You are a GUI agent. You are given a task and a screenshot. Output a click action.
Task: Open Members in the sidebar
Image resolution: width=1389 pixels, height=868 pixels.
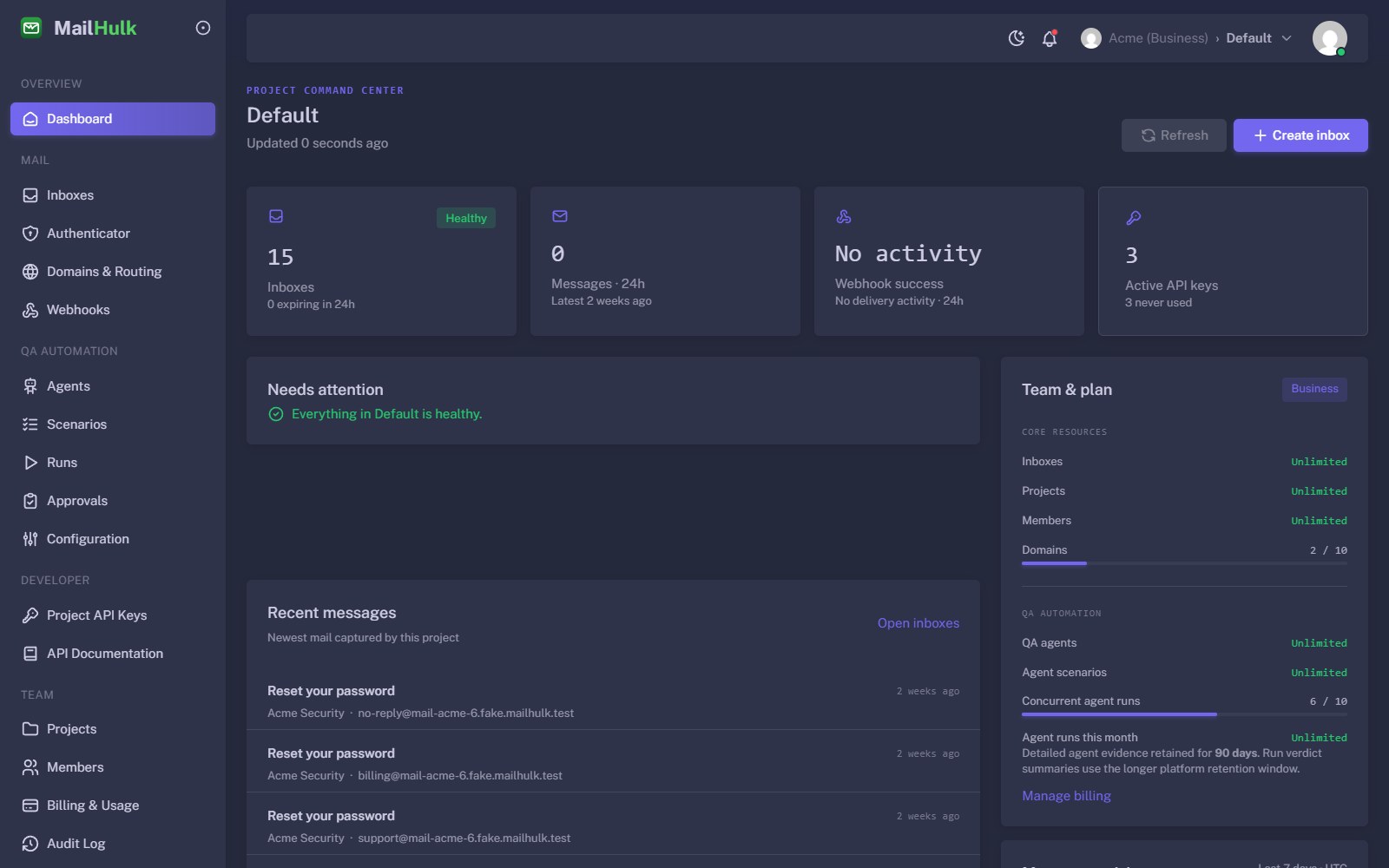(x=113, y=767)
